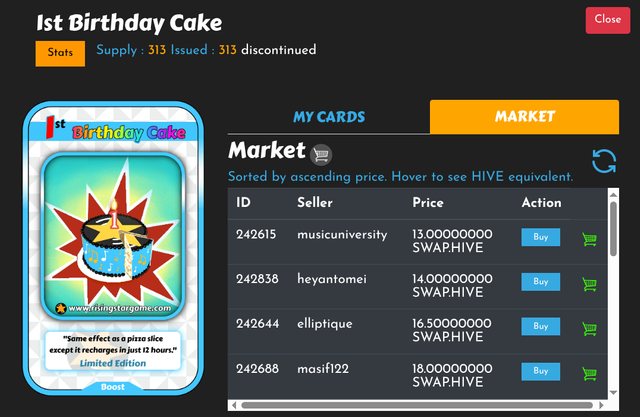Open the Stats button
Image resolution: width=640 pixels, height=417 pixels.
click(x=60, y=53)
